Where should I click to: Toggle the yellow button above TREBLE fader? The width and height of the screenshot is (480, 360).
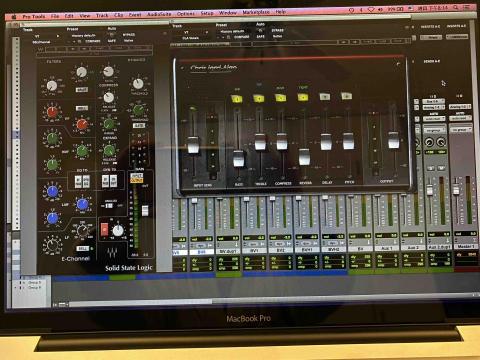pos(259,98)
